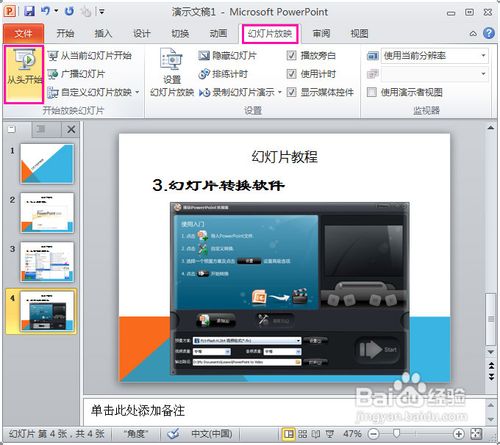Go to next slide double-arrow button
Screen dimensions: 500x445
pyautogui.click(x=491, y=377)
